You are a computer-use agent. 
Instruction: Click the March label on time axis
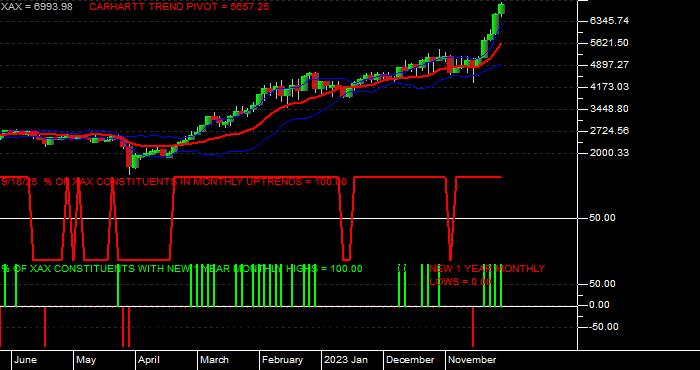pyautogui.click(x=214, y=360)
